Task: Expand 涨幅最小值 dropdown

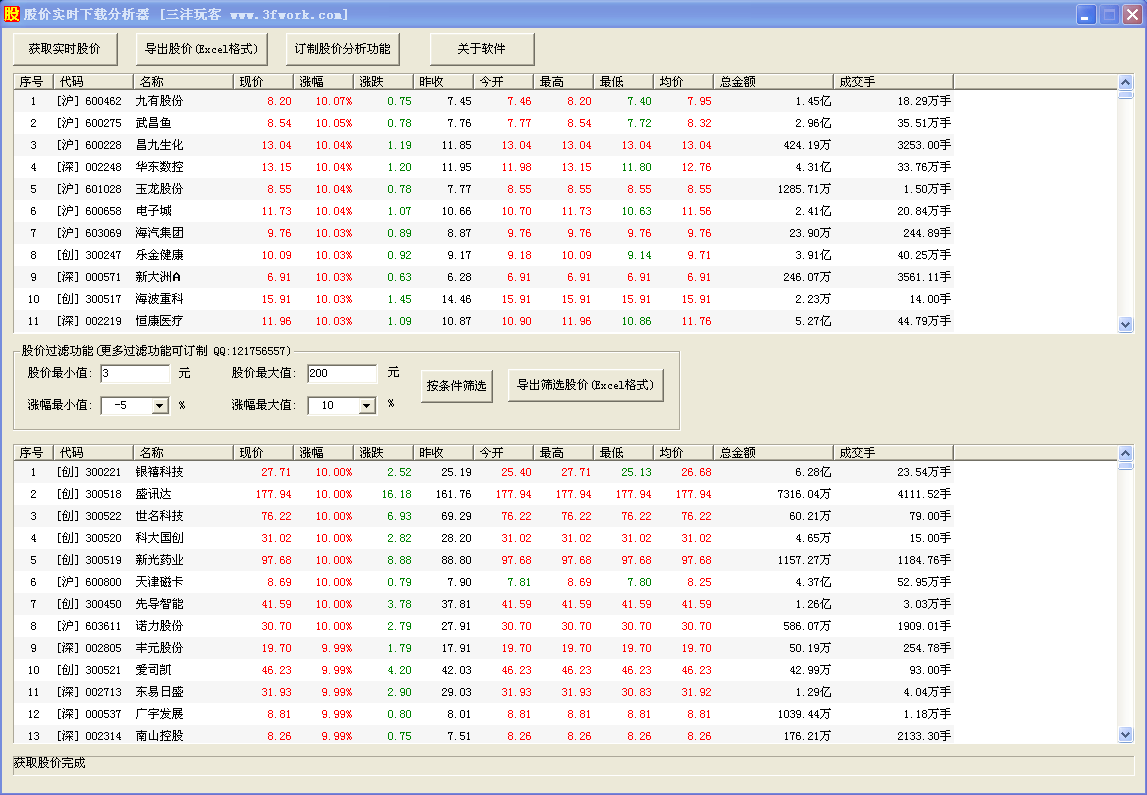Action: click(x=160, y=406)
